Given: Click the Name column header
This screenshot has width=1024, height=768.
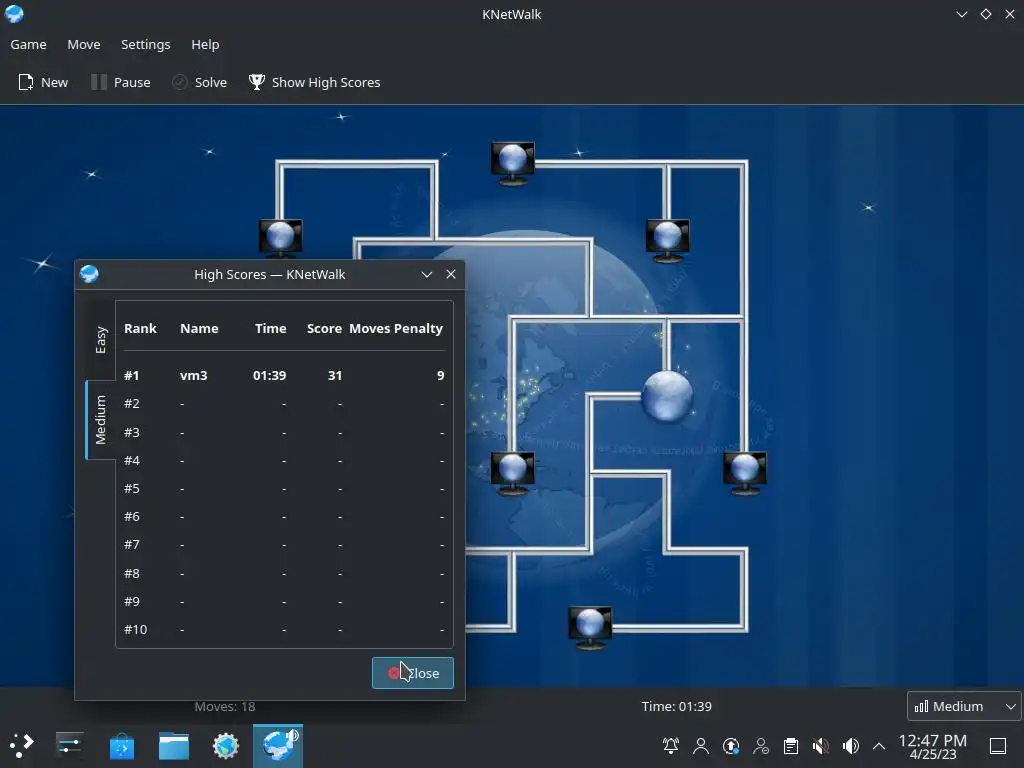Looking at the screenshot, I should tap(199, 328).
